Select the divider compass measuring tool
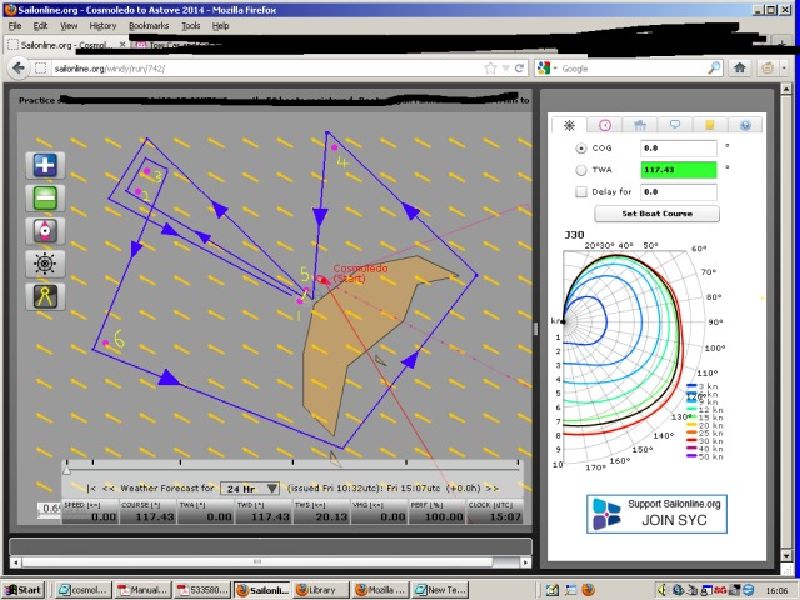This screenshot has height=600, width=800. point(45,296)
